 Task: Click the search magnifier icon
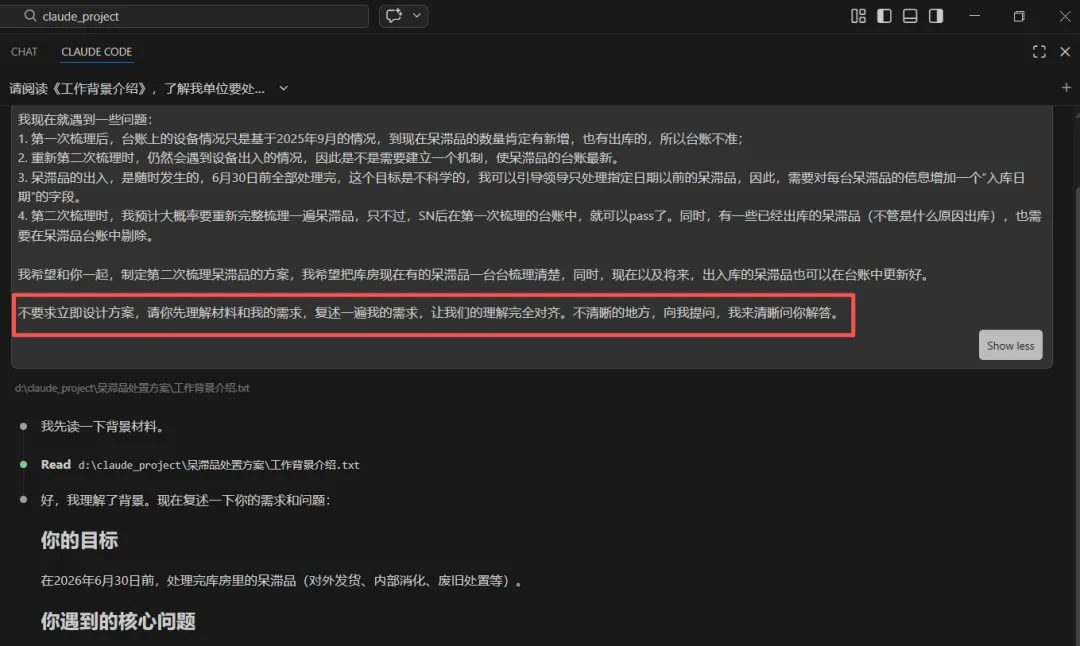click(x=30, y=15)
